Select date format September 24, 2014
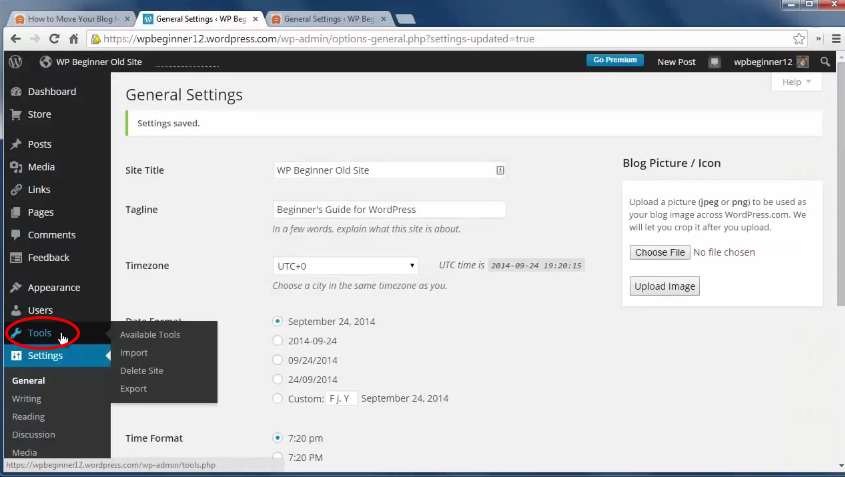 278,321
